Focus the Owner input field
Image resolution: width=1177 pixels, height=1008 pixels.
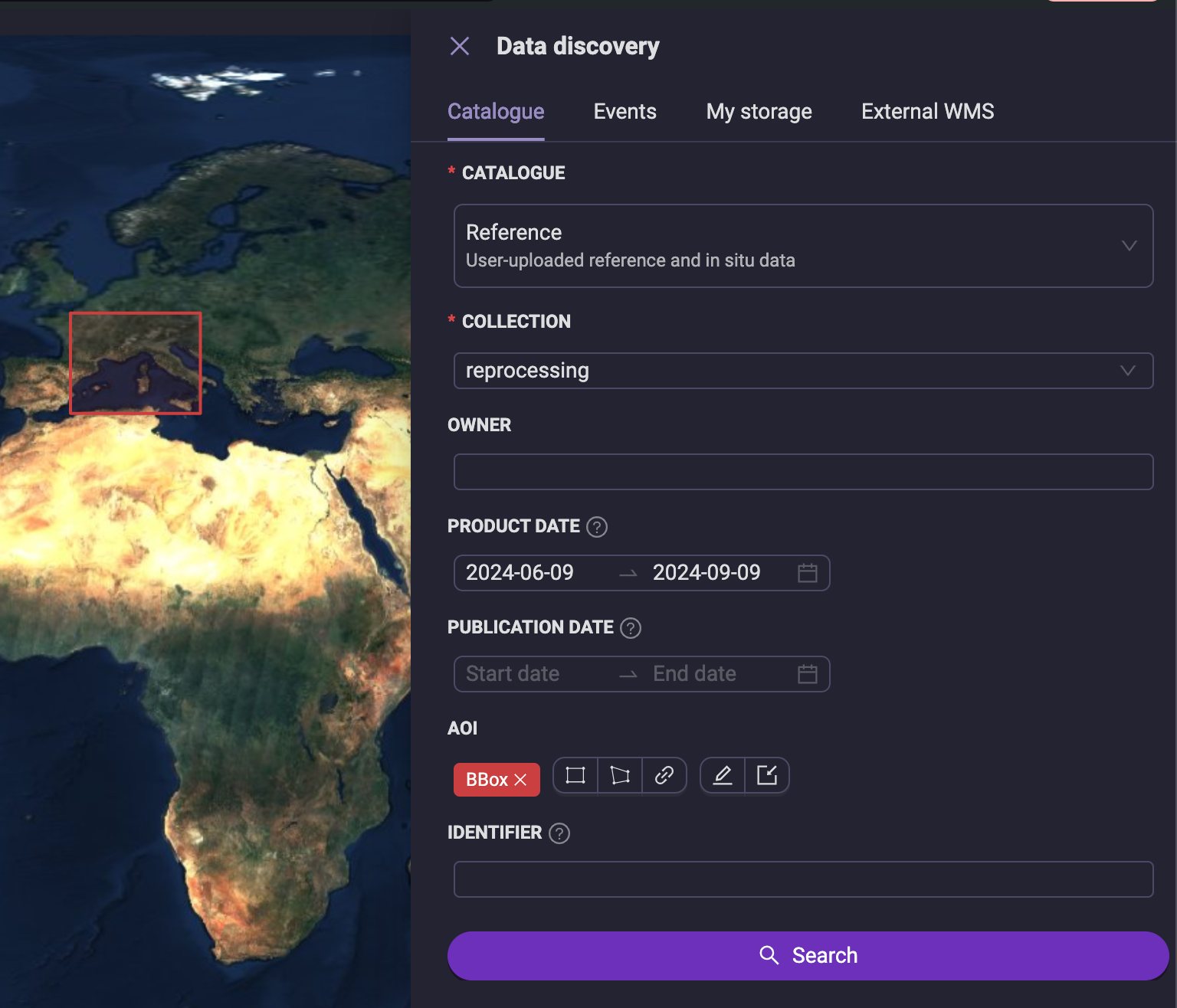tap(804, 472)
